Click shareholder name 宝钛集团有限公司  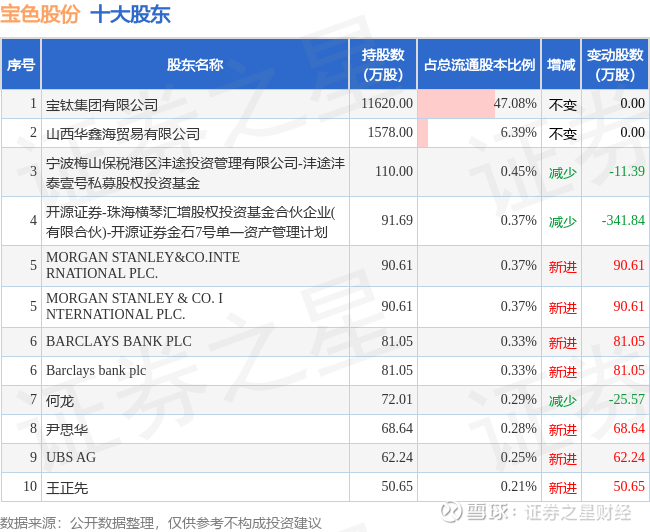[x=102, y=105]
